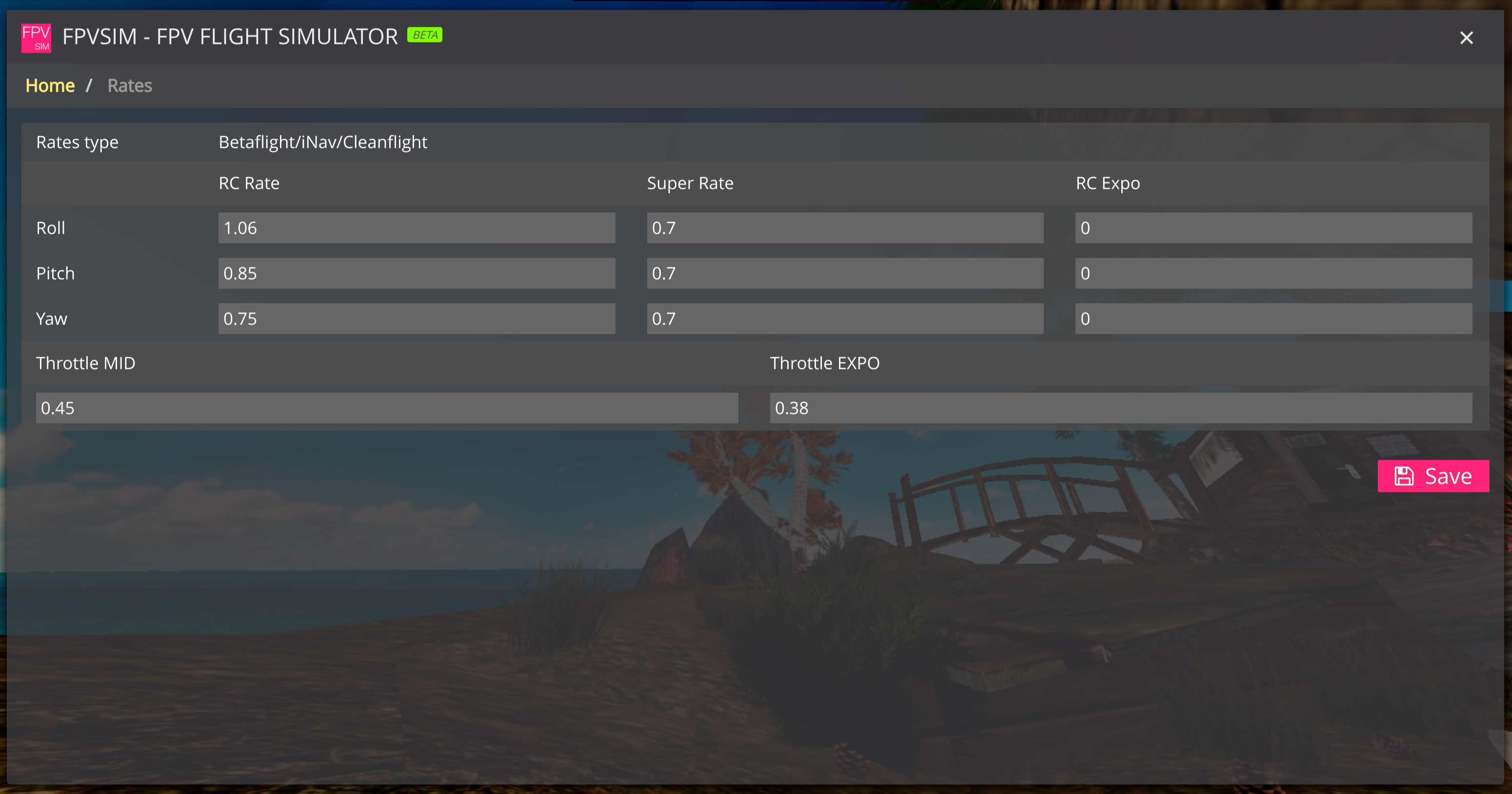Select the Rates breadcrumb item
The image size is (1512, 794).
tap(129, 86)
